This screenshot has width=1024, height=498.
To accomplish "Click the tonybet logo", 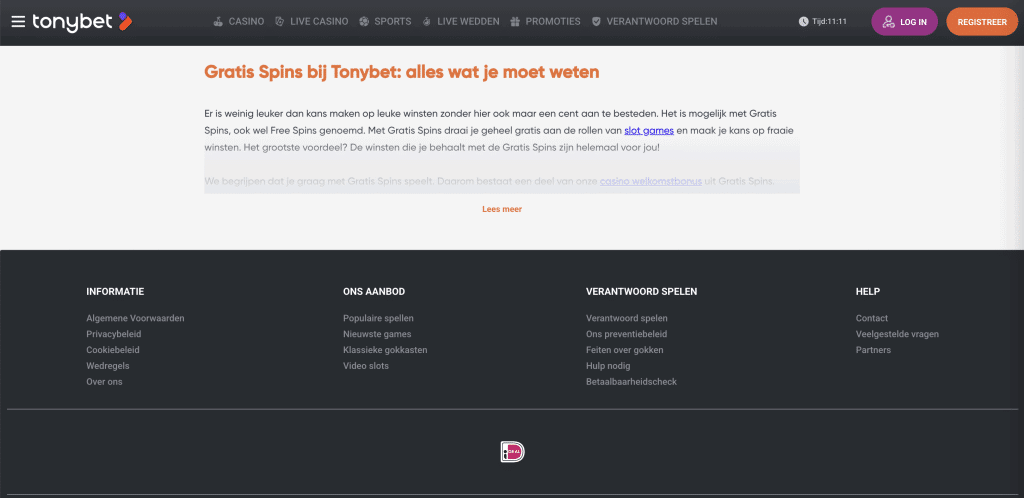I will coord(82,22).
